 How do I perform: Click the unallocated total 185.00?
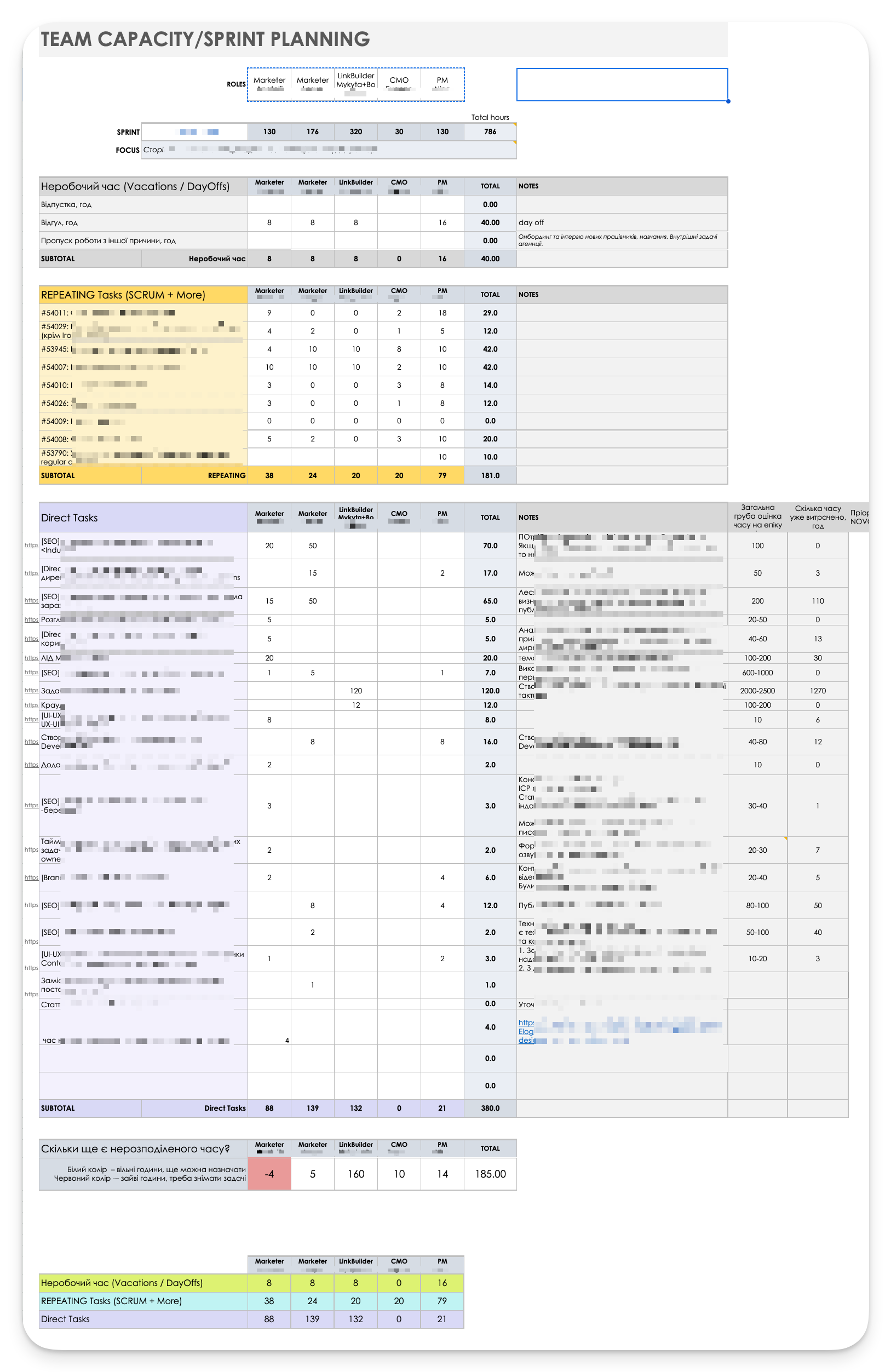[x=490, y=1174]
